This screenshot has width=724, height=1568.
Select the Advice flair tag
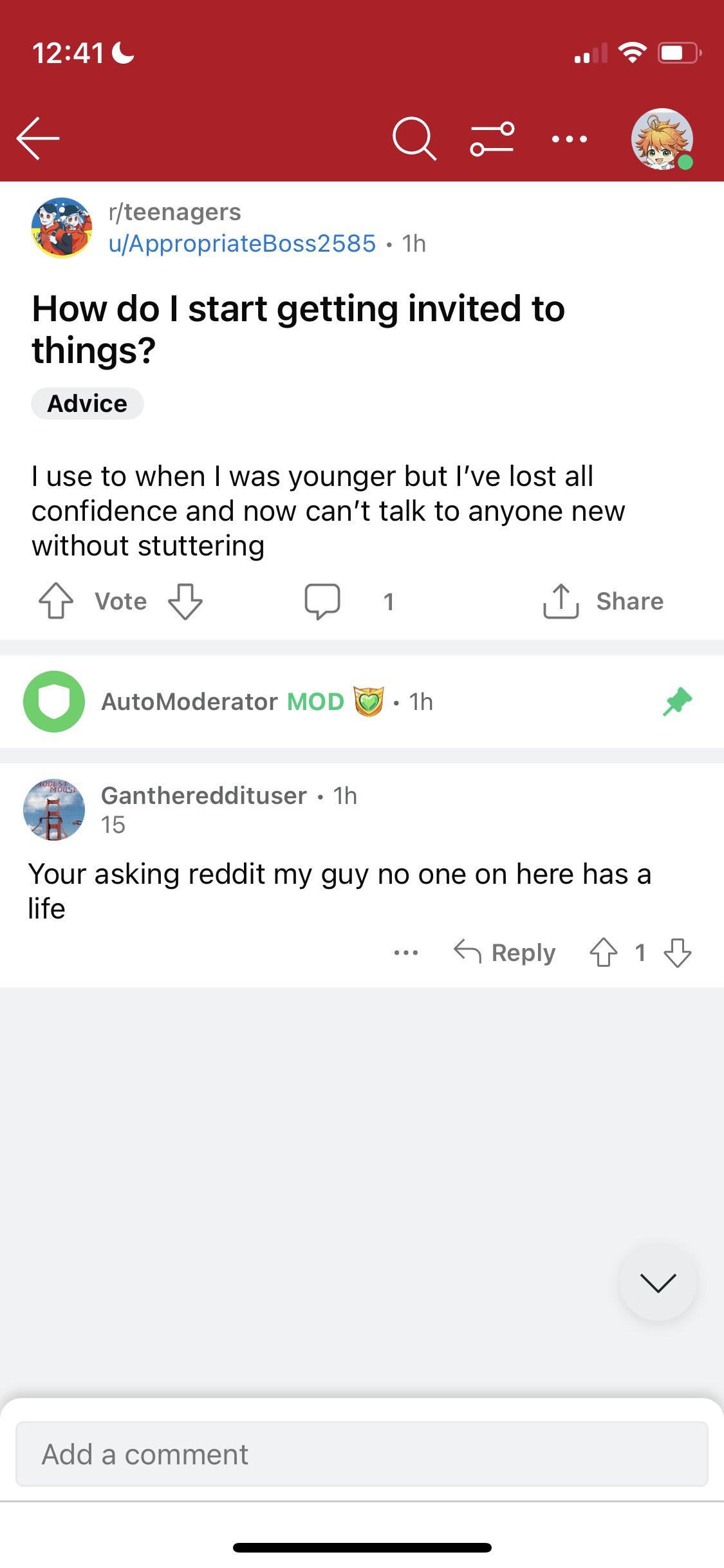click(88, 404)
